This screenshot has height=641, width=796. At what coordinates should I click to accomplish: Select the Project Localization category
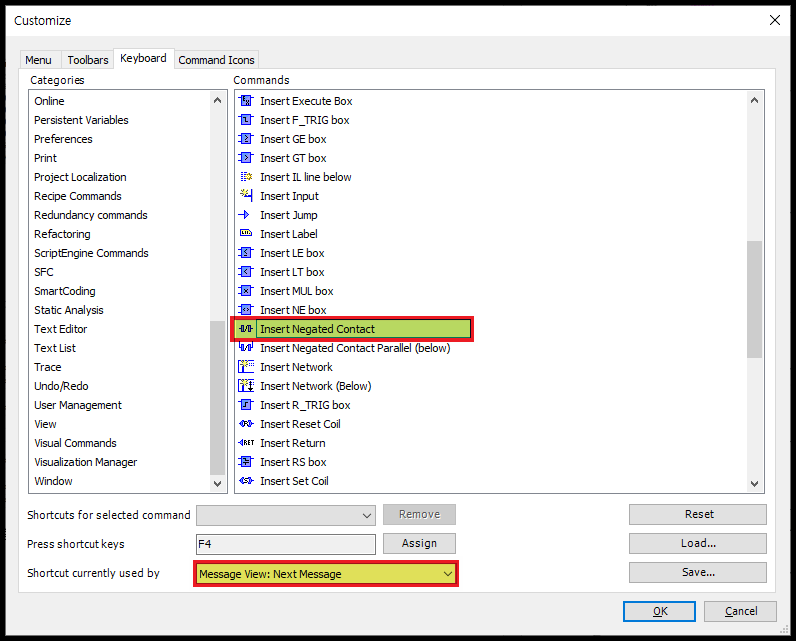click(80, 177)
